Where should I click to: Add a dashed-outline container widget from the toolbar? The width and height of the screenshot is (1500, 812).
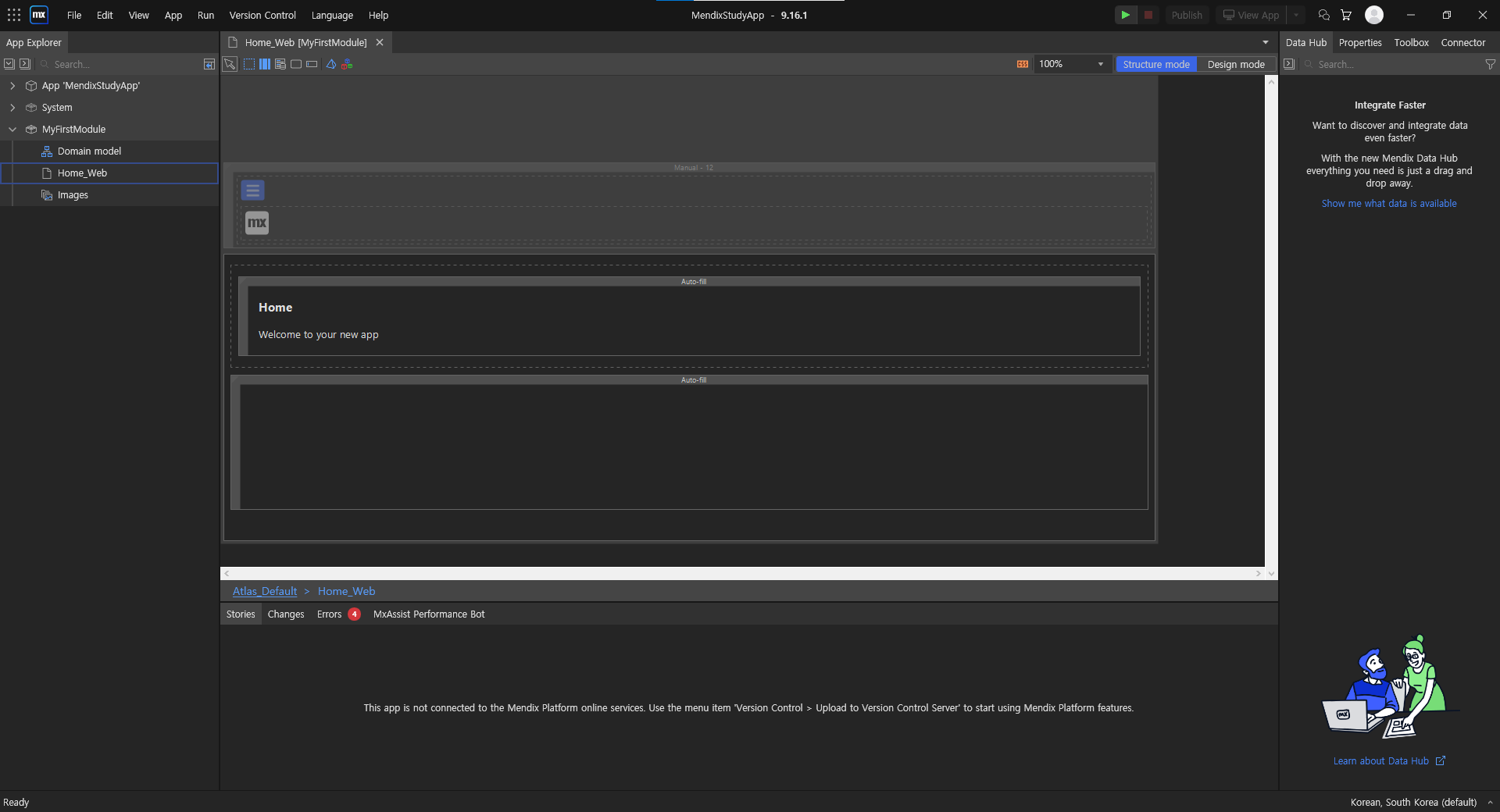pos(249,64)
